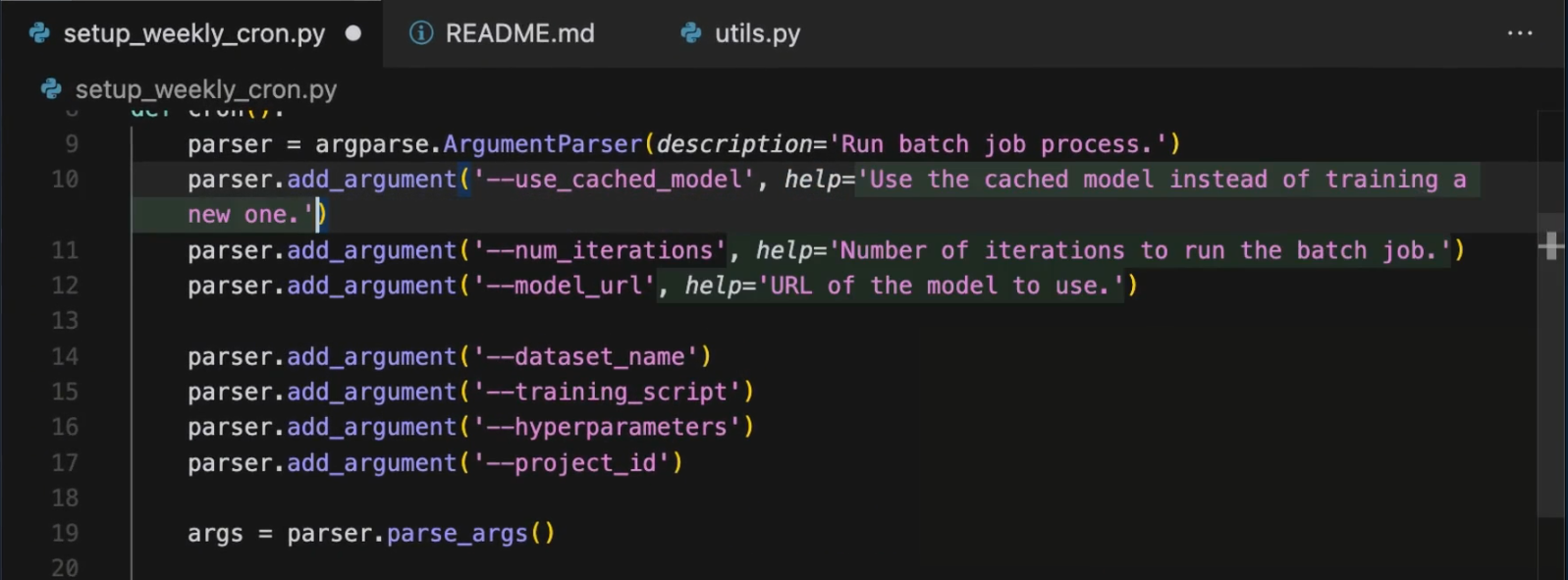Click the '--num_iterations' argument string
This screenshot has width=1568, height=580.
(600, 250)
